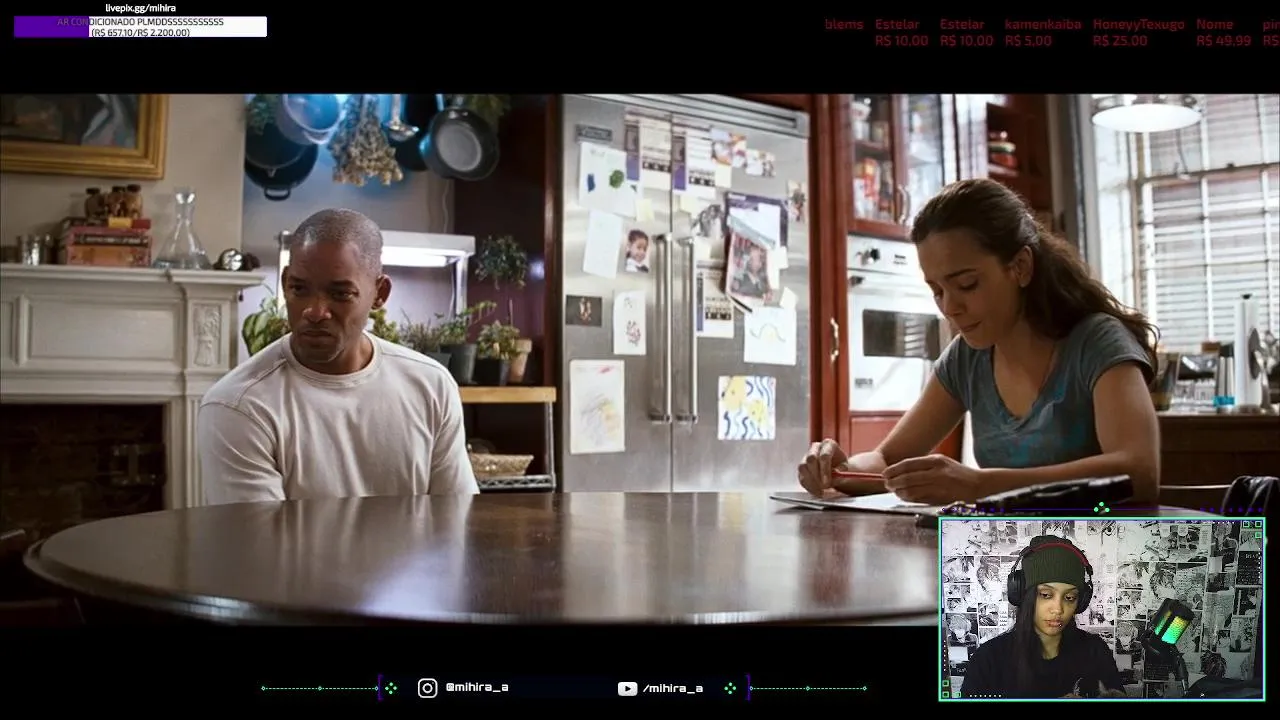Open the /mihira_a YouTube handle
This screenshot has height=720, width=1280.
click(x=673, y=688)
